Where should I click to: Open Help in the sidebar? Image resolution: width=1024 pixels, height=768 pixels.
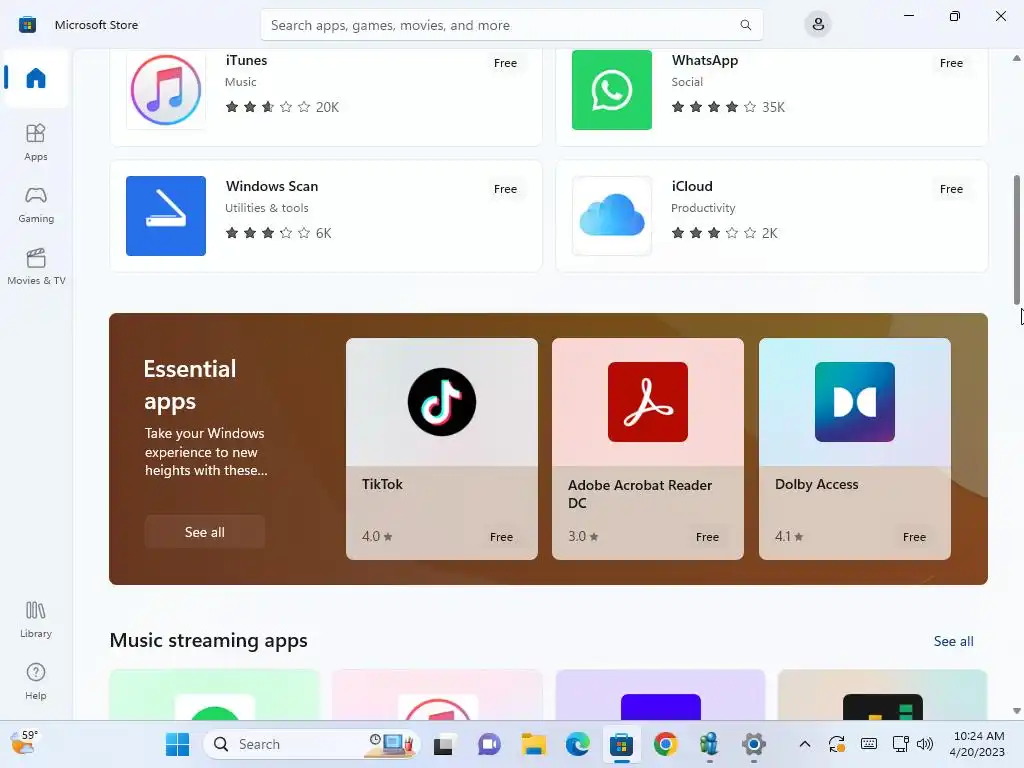point(36,681)
